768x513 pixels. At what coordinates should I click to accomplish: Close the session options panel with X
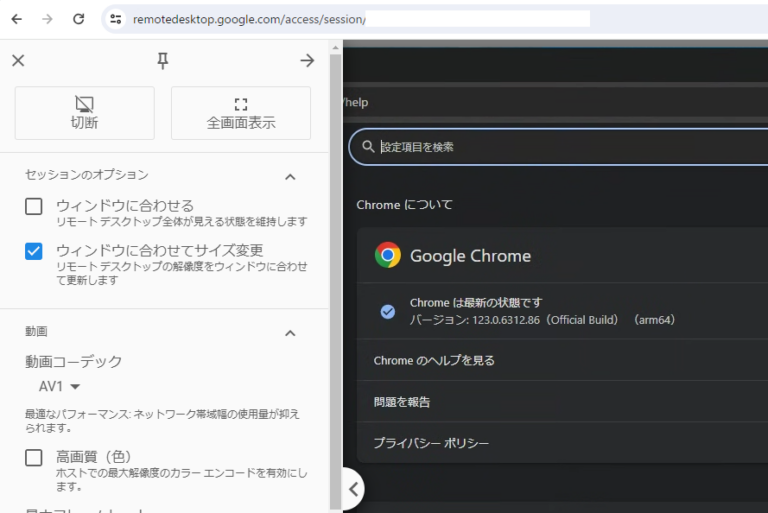pos(18,60)
